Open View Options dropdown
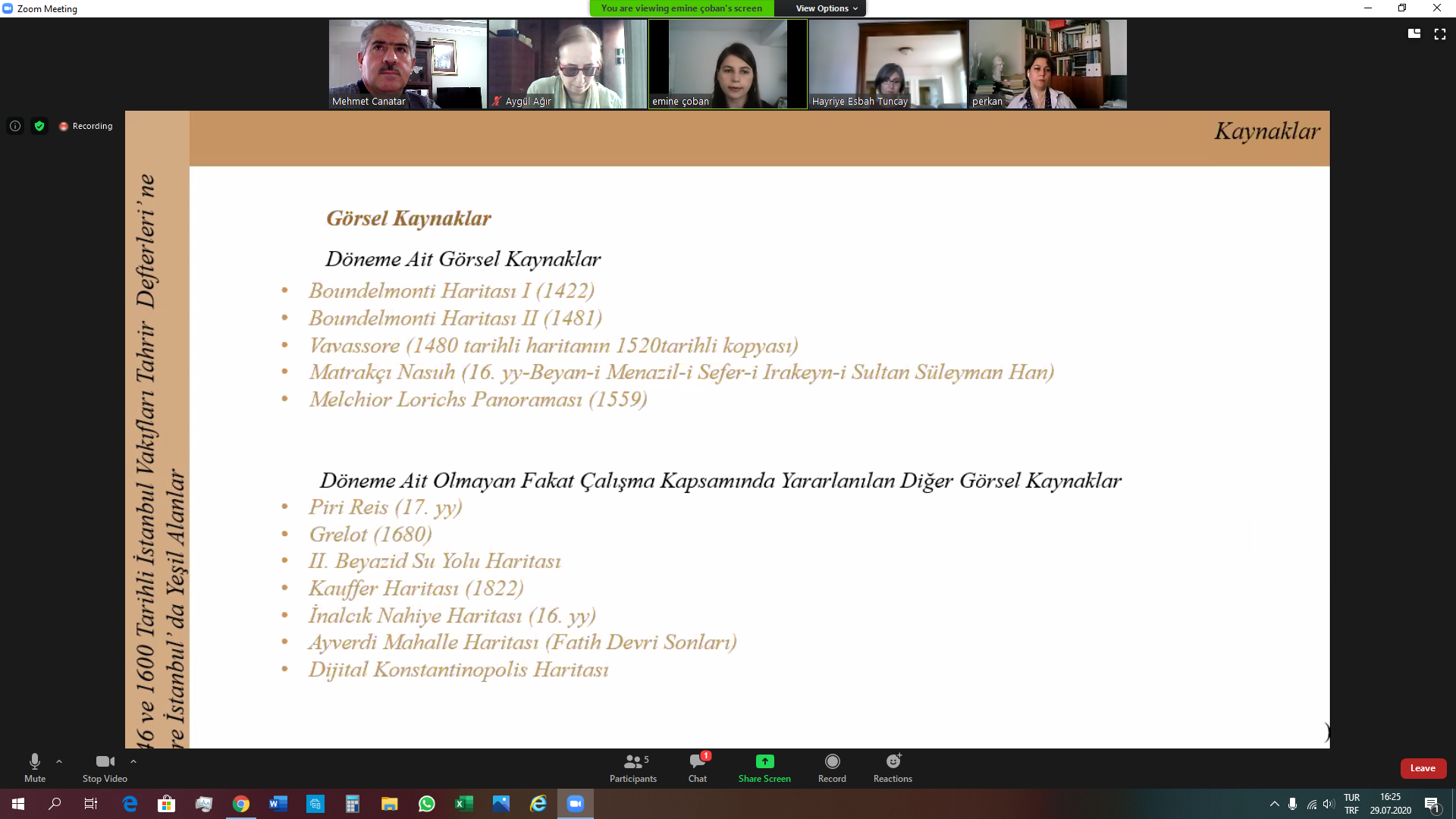The height and width of the screenshot is (819, 1456). click(826, 8)
